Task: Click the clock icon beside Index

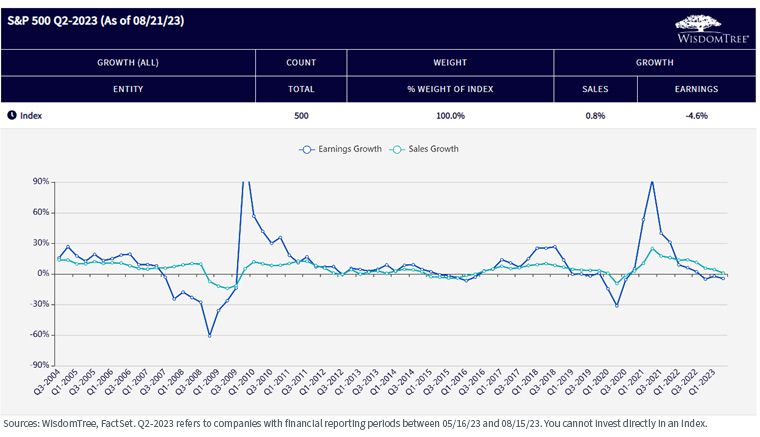Action: click(x=12, y=115)
